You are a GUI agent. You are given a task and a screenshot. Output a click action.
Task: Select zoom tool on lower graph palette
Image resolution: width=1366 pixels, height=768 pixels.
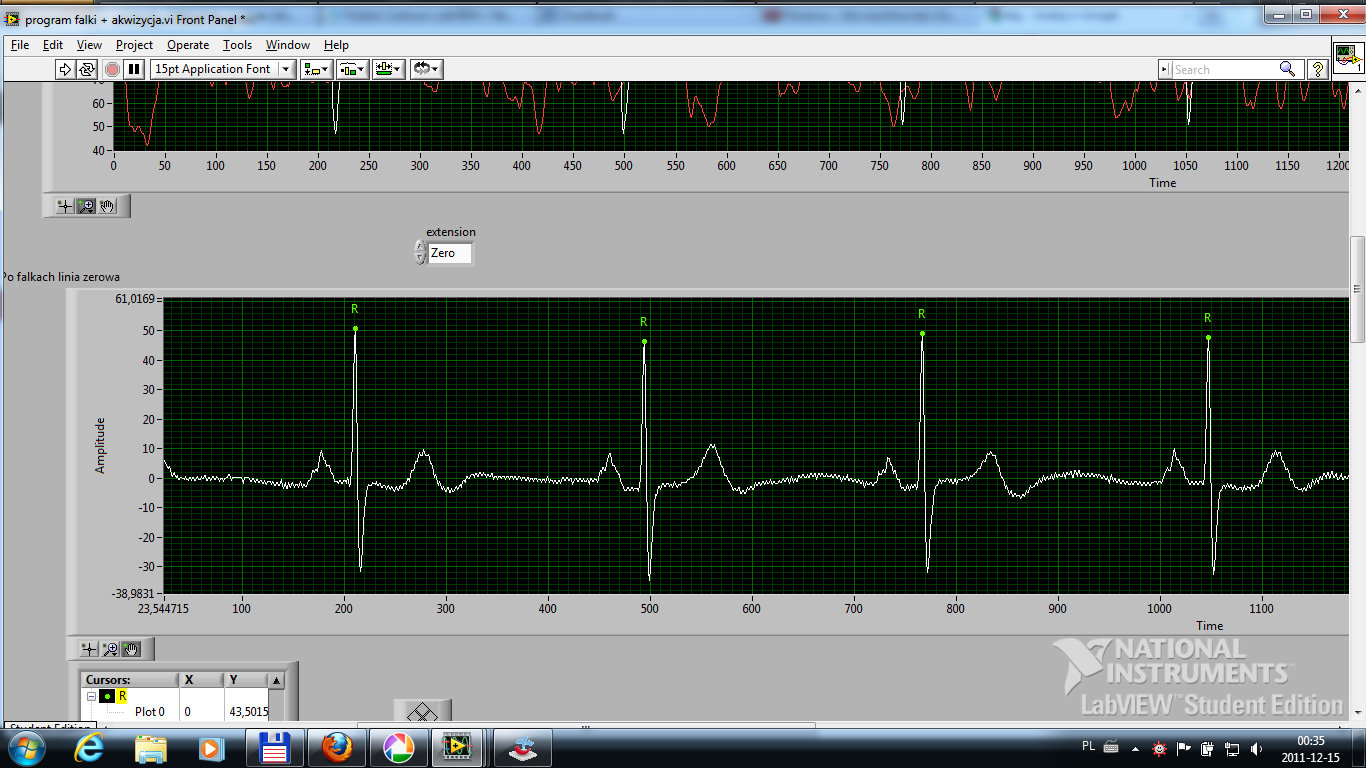[x=110, y=649]
